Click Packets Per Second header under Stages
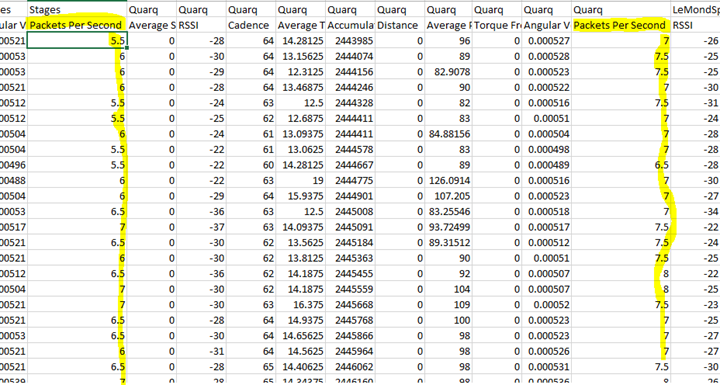 point(77,25)
